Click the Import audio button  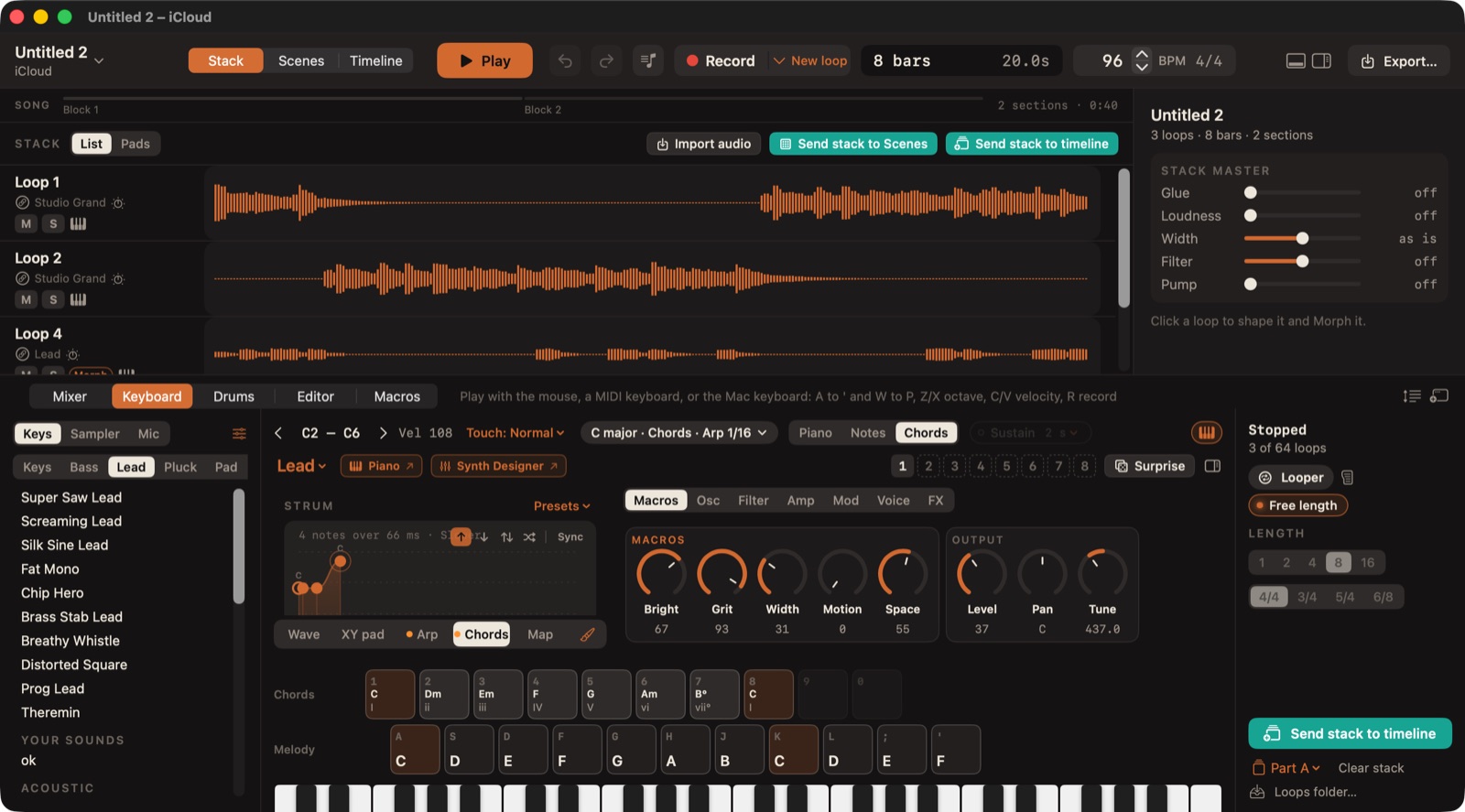pos(703,144)
